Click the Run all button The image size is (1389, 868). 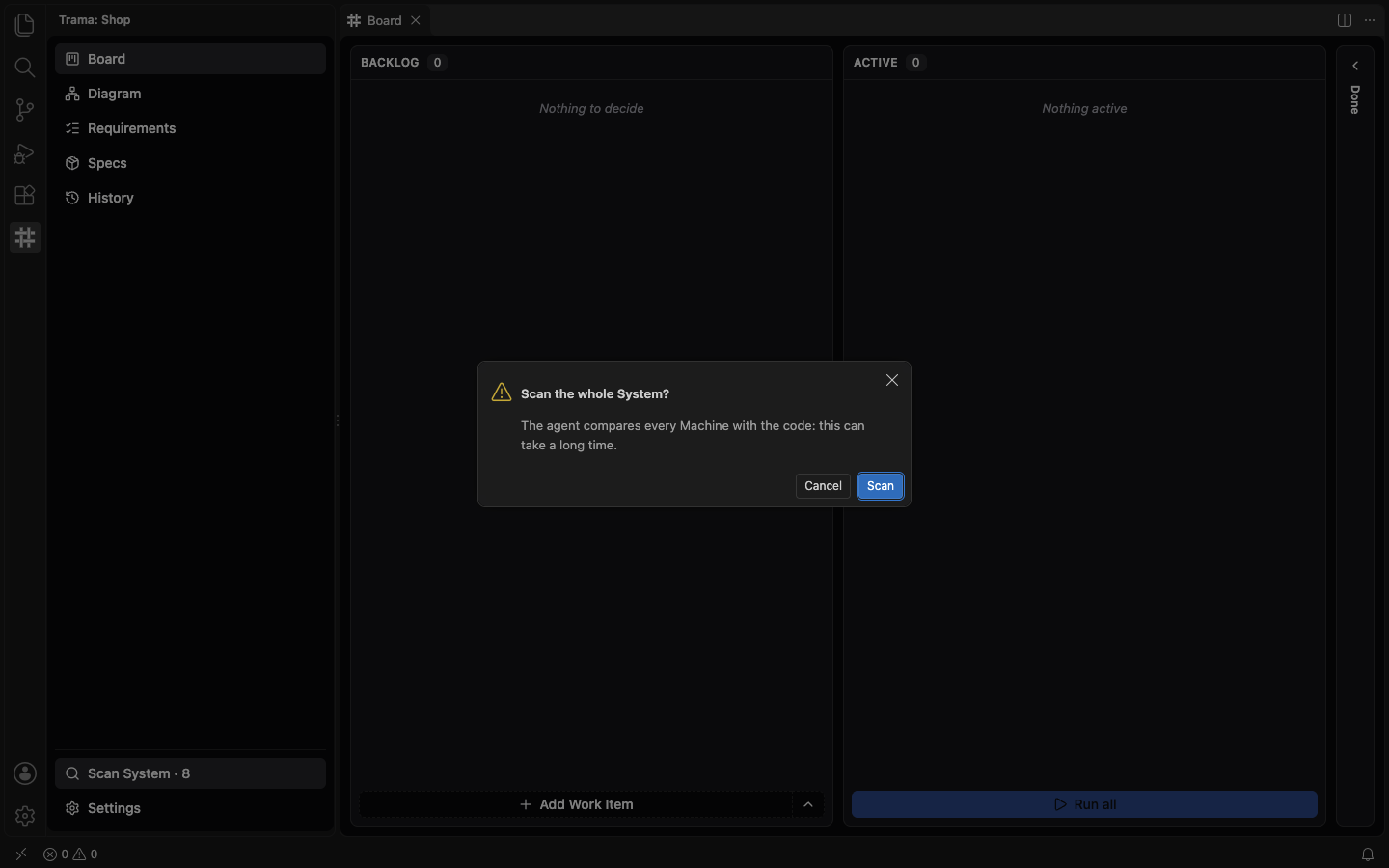(1084, 804)
